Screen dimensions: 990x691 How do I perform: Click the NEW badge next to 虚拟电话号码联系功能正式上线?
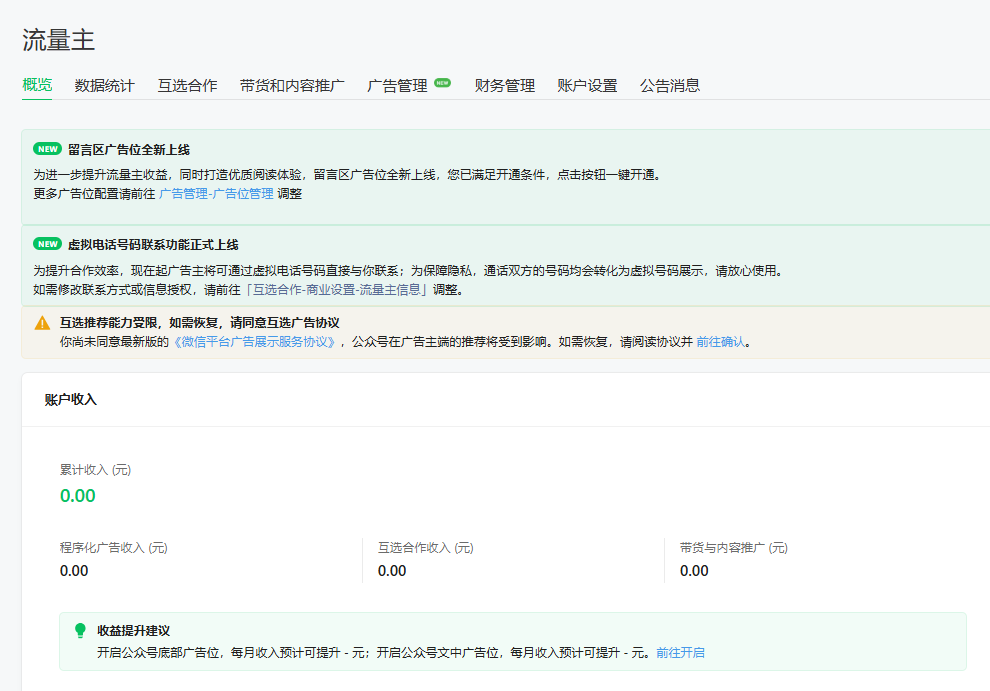pyautogui.click(x=47, y=244)
